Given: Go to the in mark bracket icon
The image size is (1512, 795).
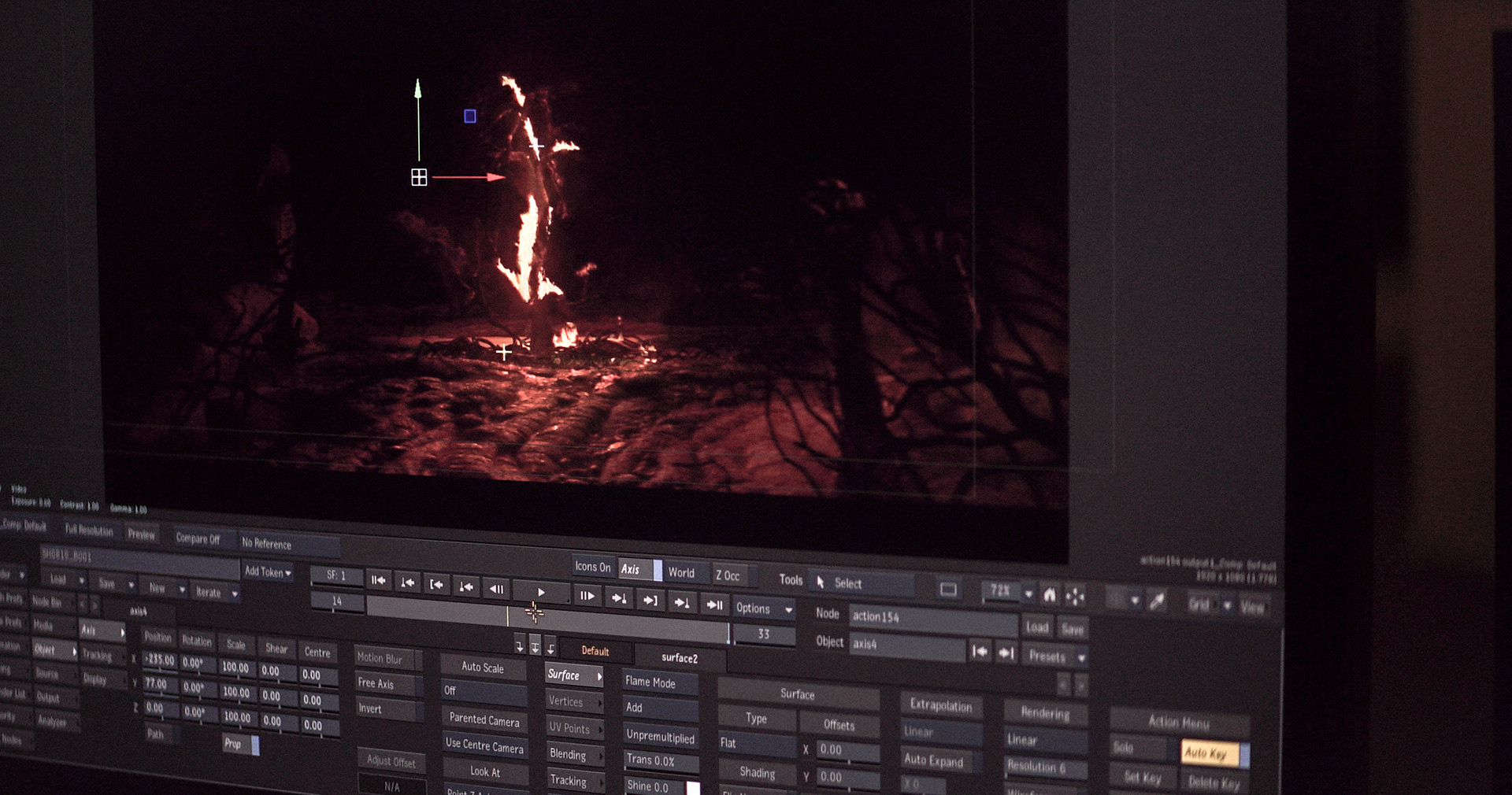Looking at the screenshot, I should (436, 584).
